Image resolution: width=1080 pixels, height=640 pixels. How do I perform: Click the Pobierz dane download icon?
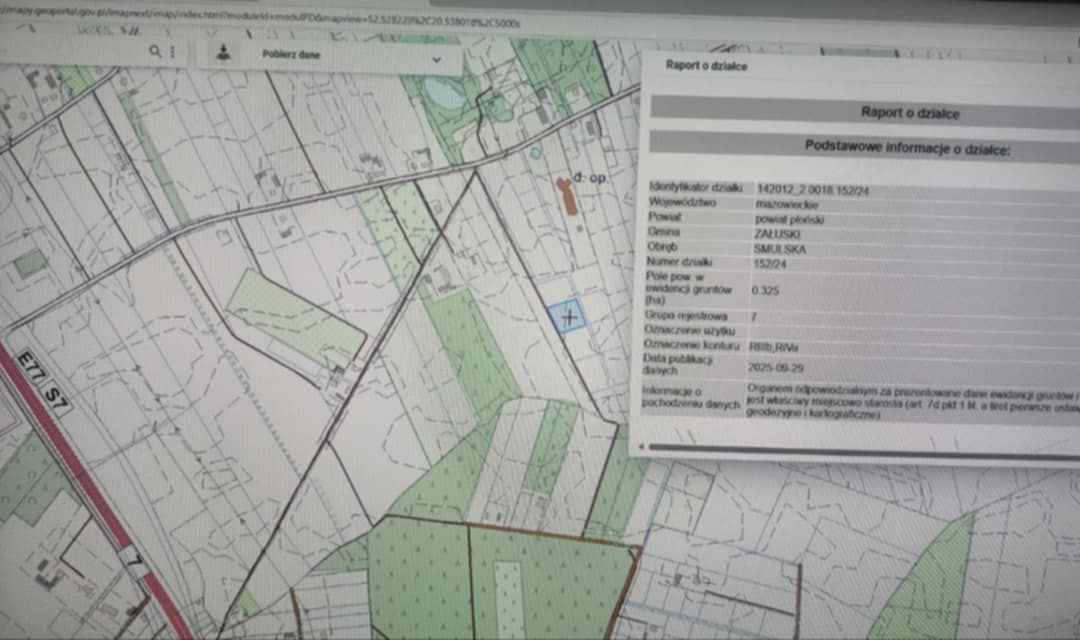223,52
